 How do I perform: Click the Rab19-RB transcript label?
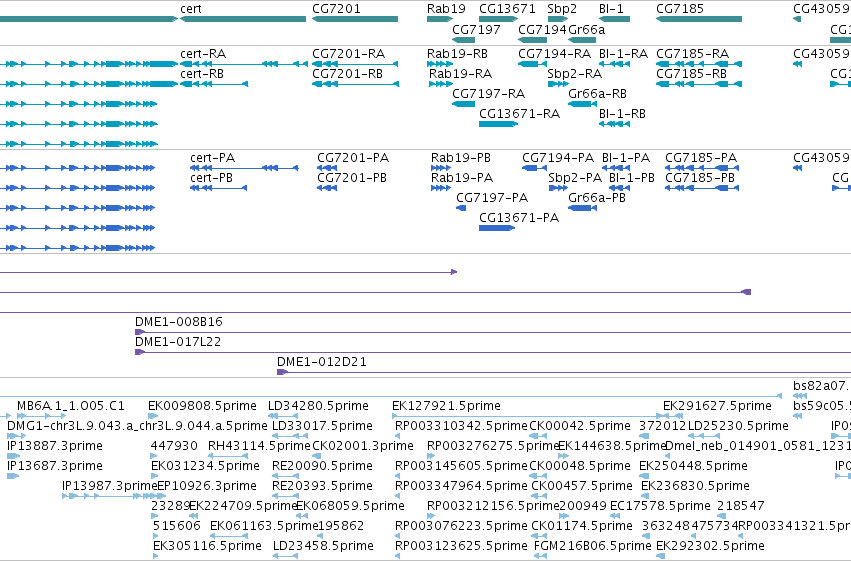coord(457,54)
